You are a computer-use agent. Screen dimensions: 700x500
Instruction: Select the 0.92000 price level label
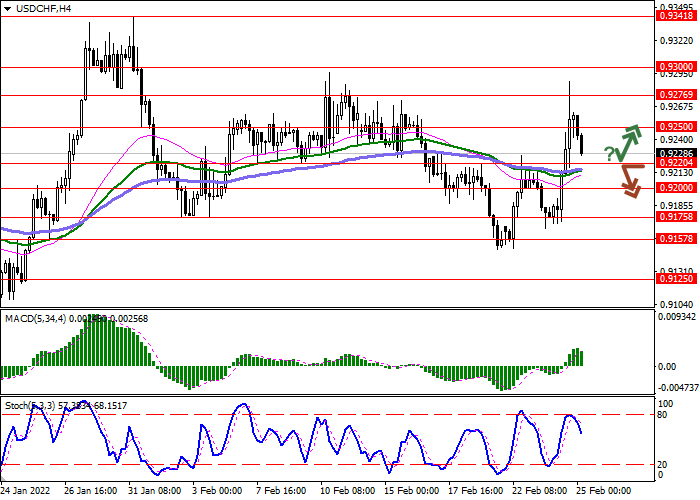[676, 188]
